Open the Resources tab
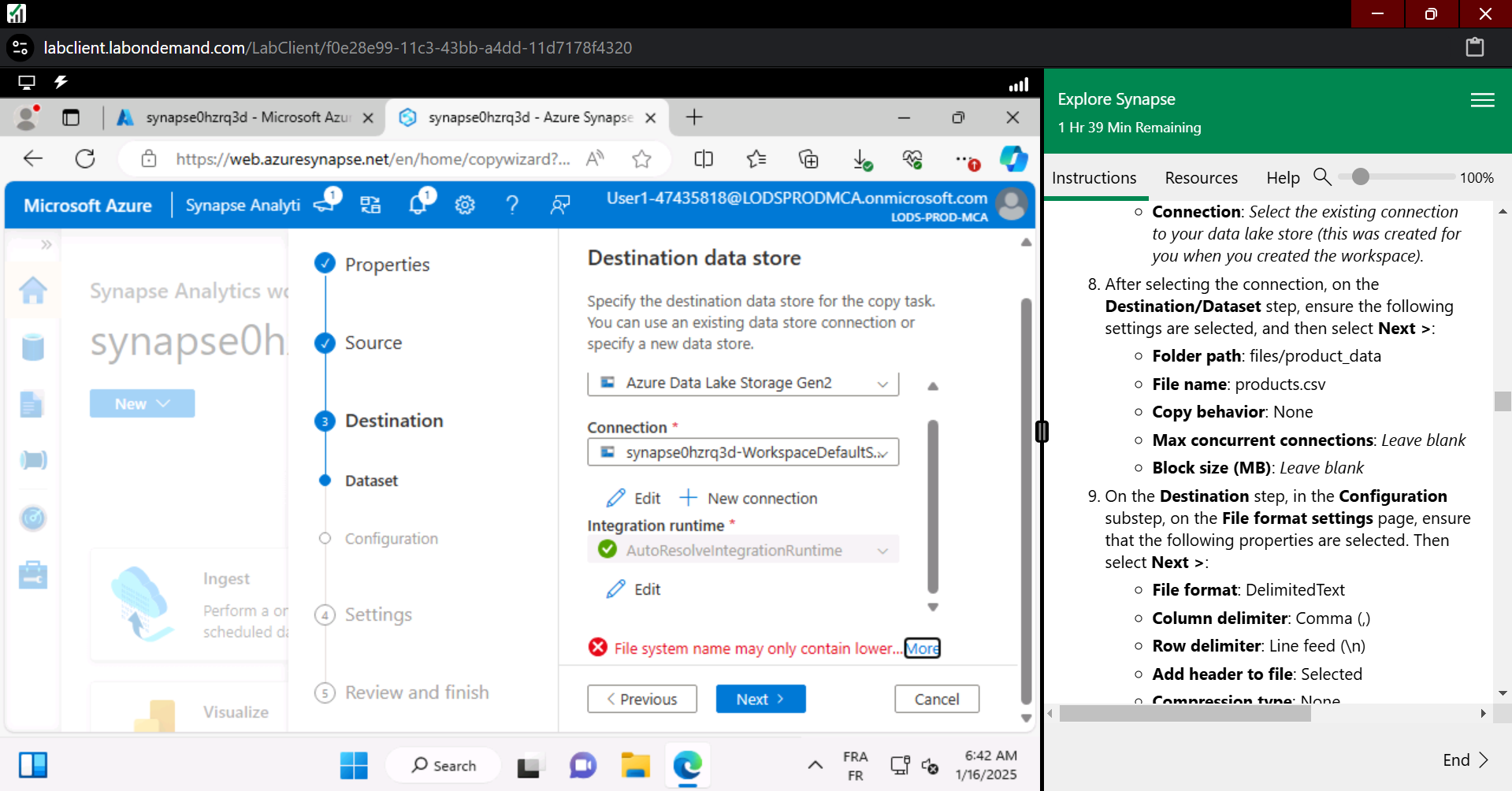Image resolution: width=1512 pixels, height=791 pixels. [x=1201, y=178]
